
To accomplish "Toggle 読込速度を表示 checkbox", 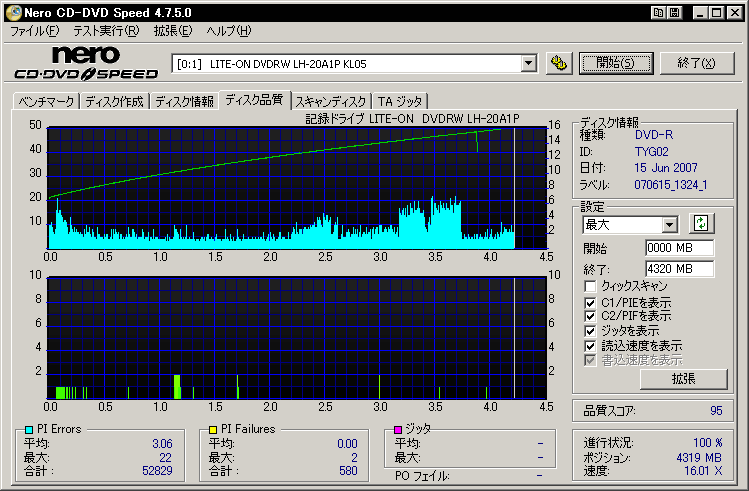I will click(590, 346).
